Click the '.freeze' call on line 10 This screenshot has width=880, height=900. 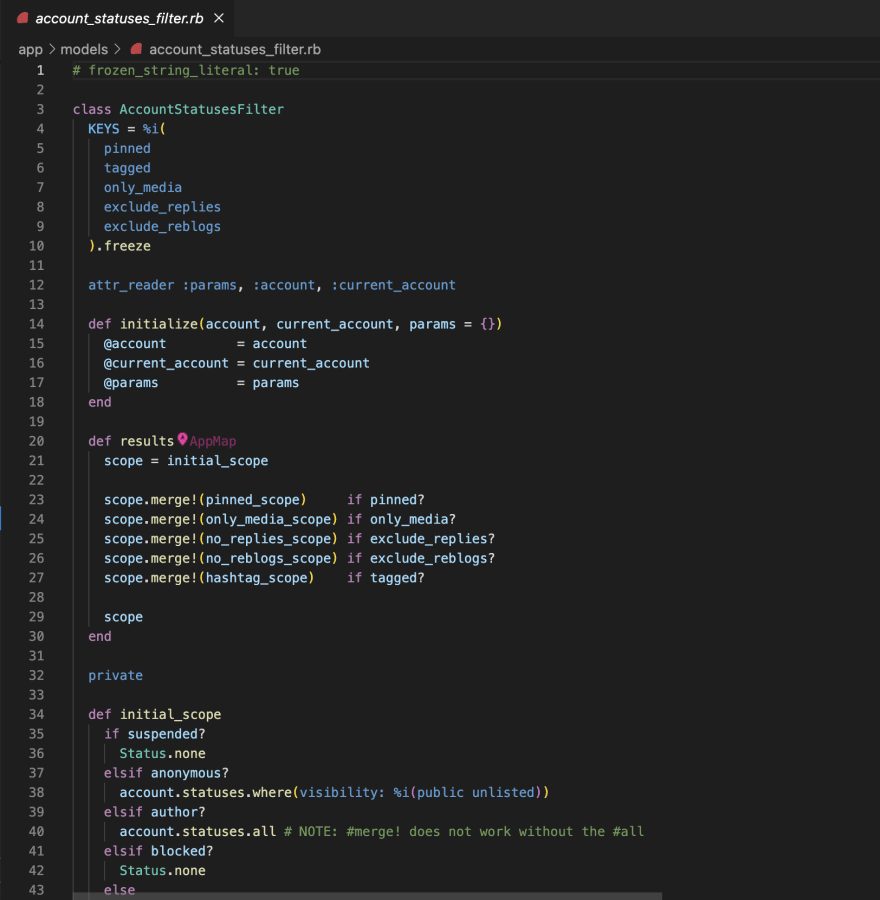[x=123, y=246]
